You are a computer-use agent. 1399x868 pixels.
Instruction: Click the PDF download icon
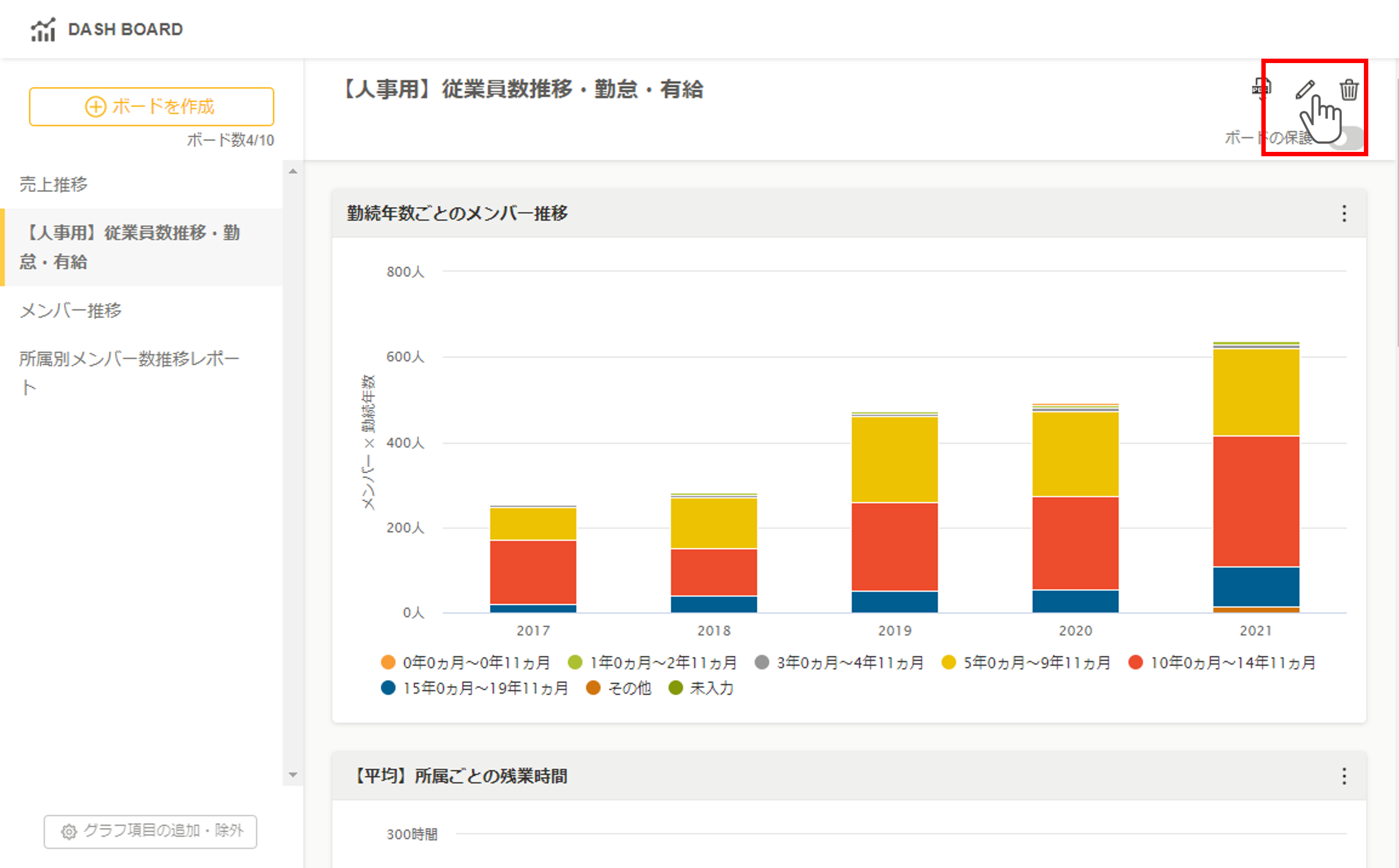1261,89
